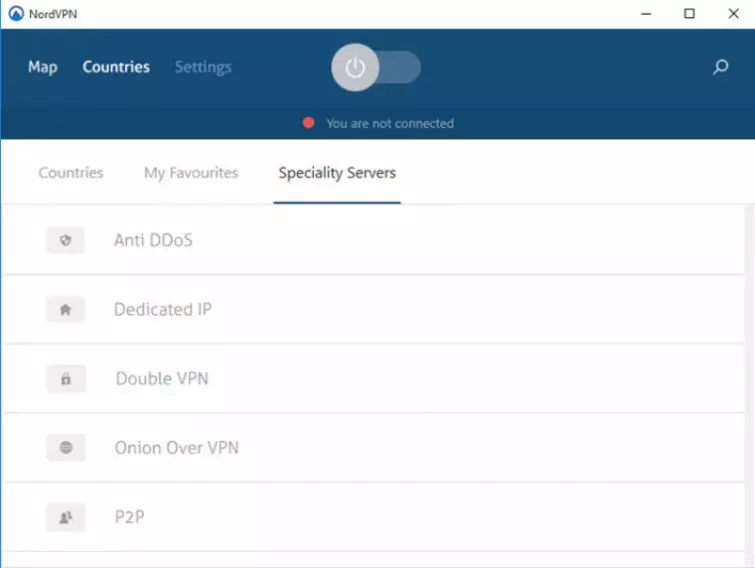Select the Speciality Servers tab

[x=337, y=173]
